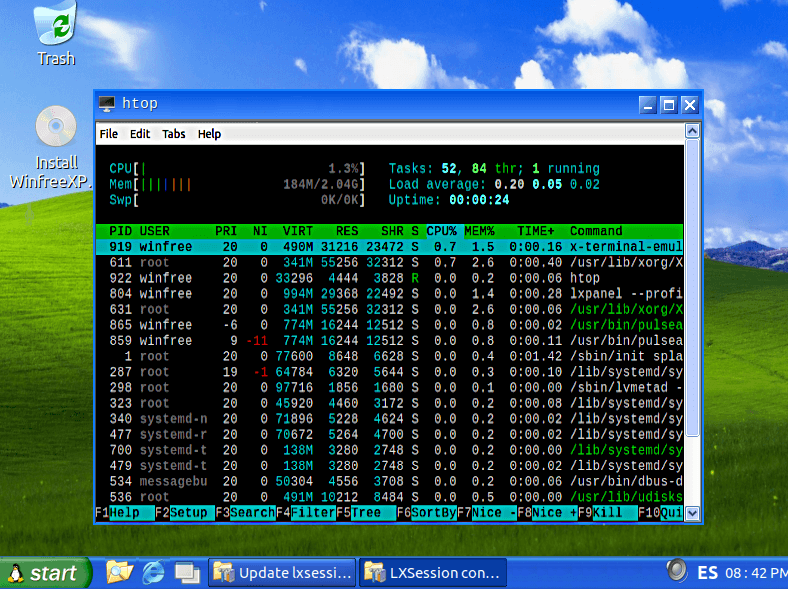Launch the file manager from the taskbar
Viewport: 788px width, 589px height.
(x=119, y=572)
